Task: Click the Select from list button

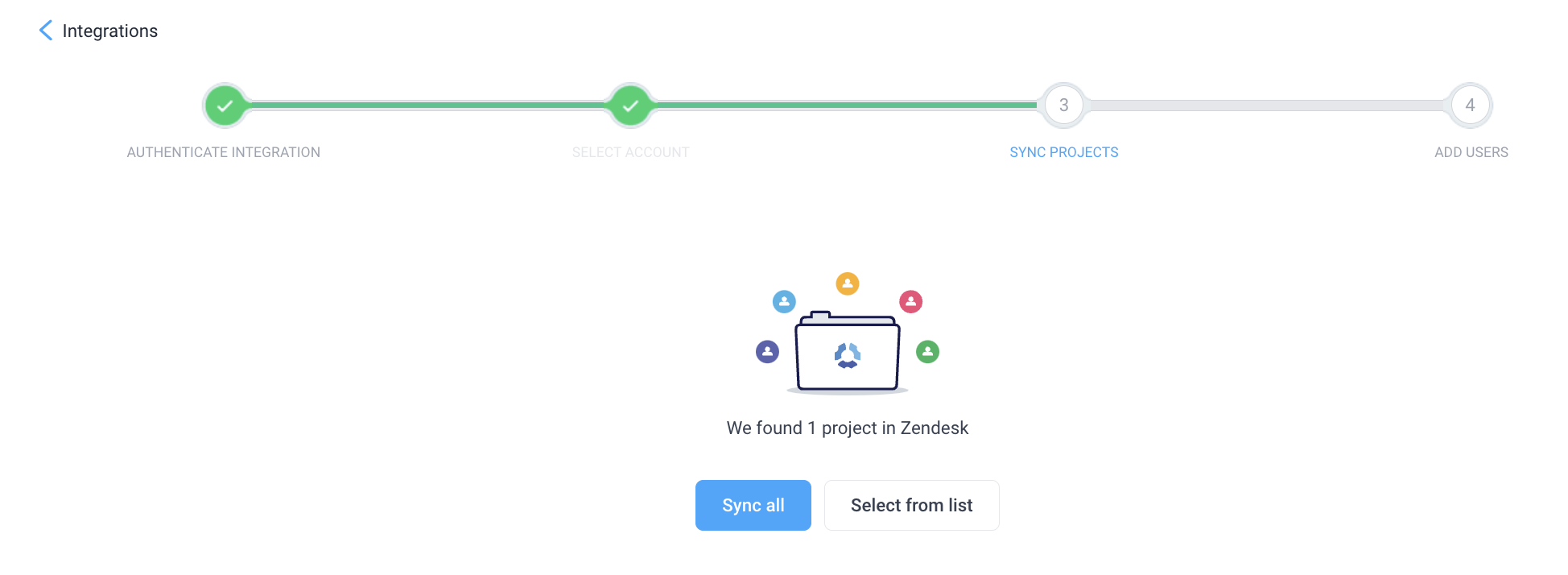Action: [x=911, y=505]
